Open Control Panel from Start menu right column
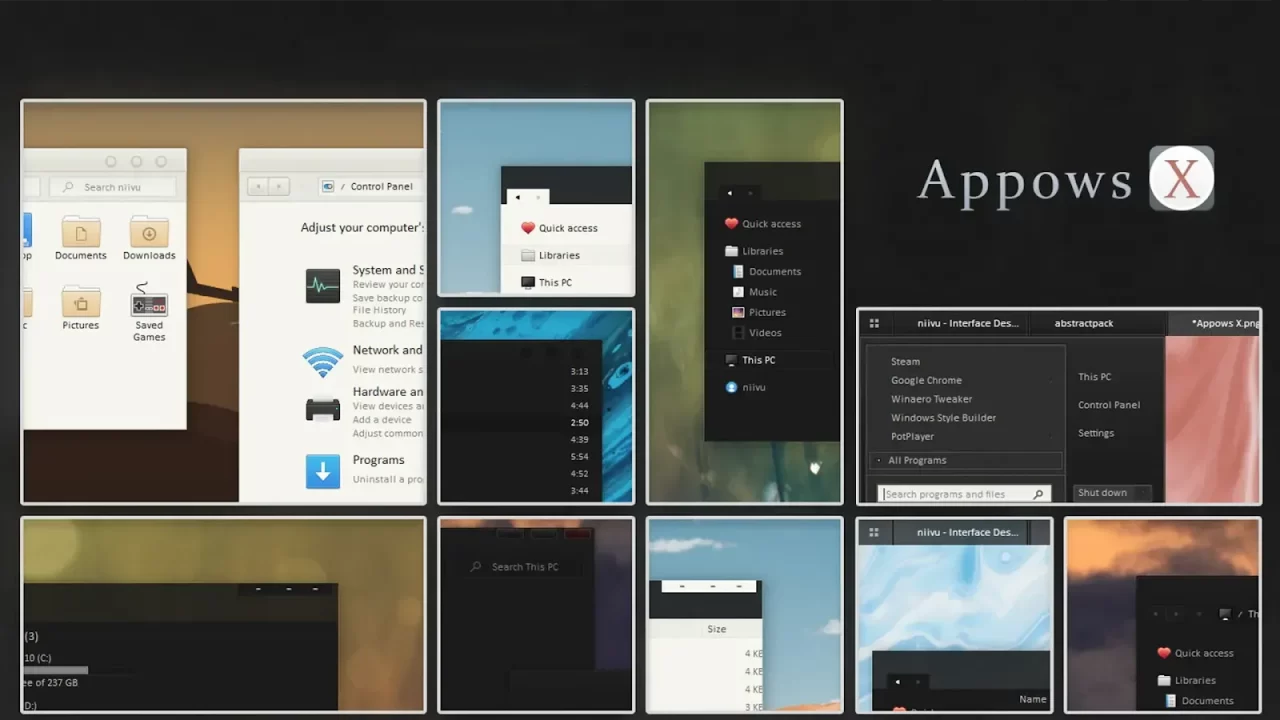1280x720 pixels. click(x=1109, y=405)
